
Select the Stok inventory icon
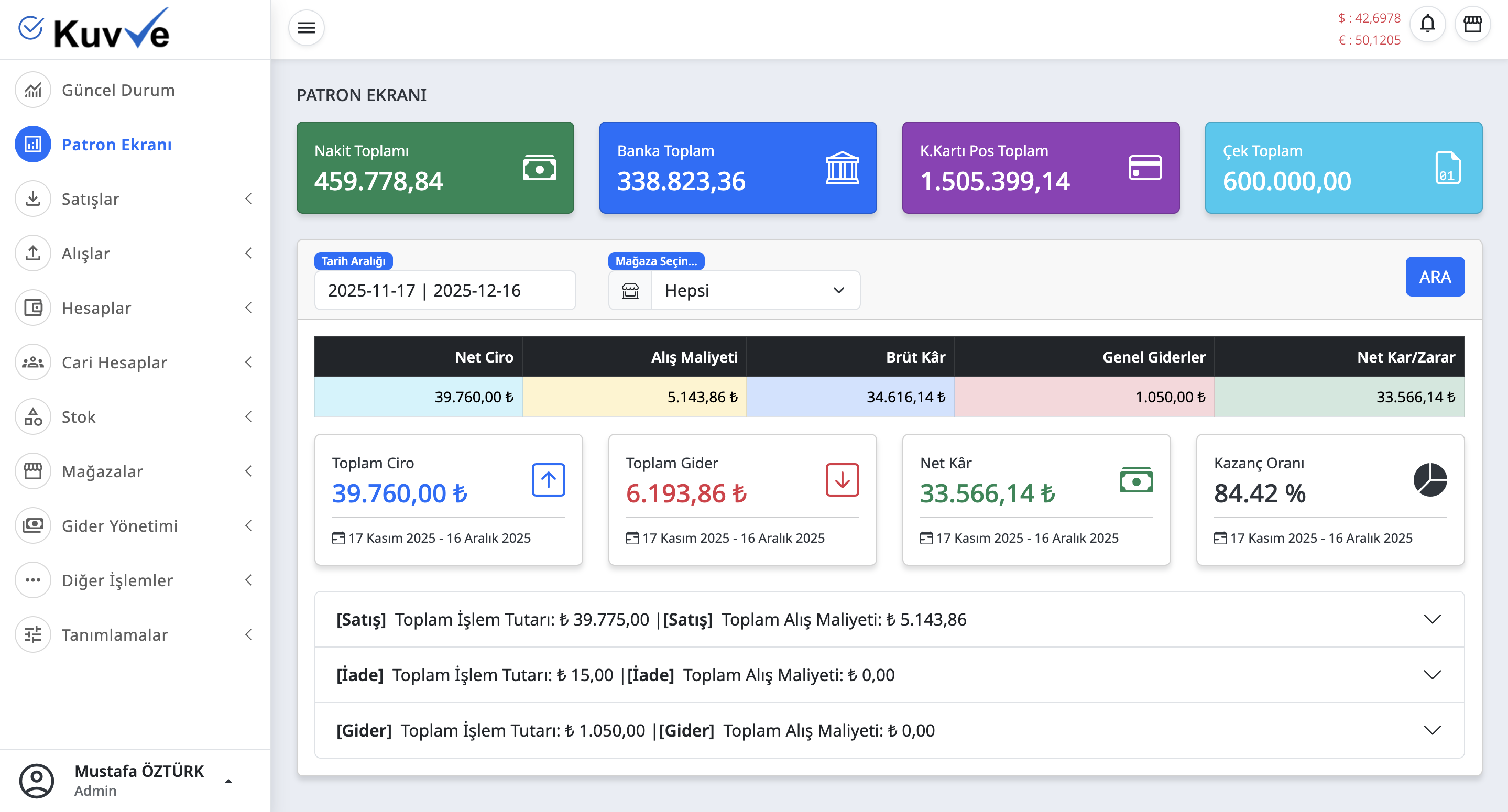point(33,416)
